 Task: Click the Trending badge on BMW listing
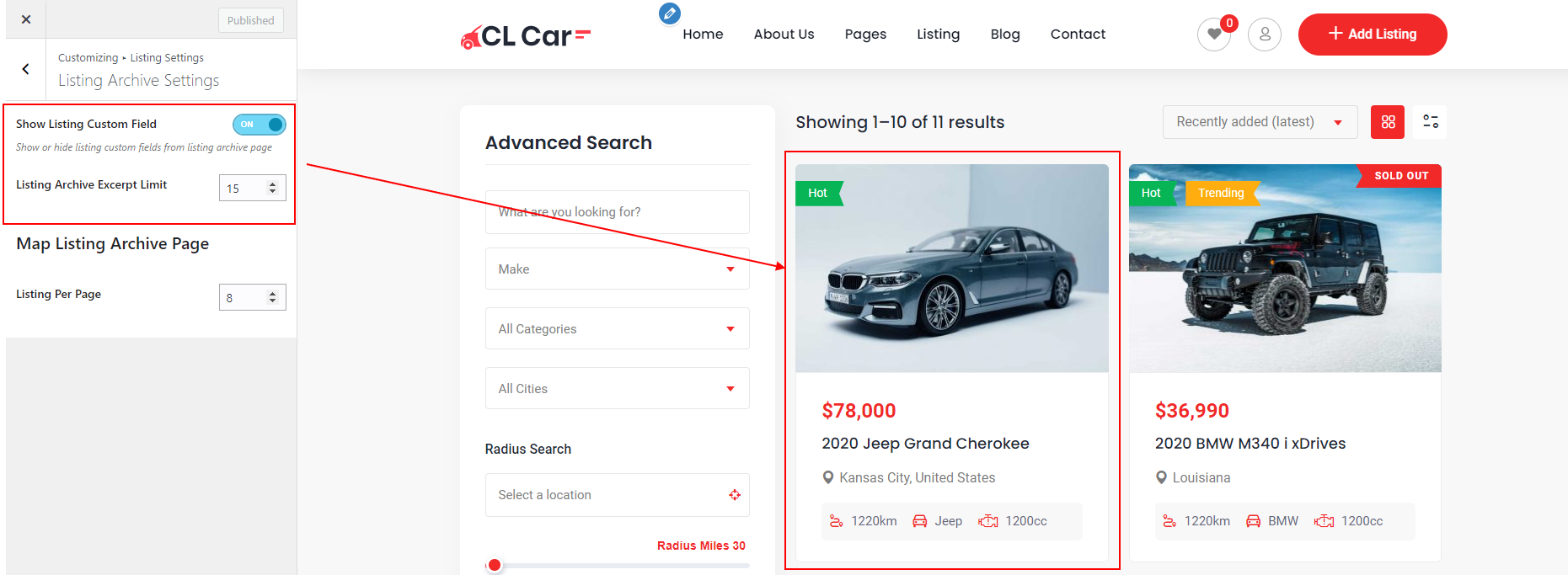click(x=1221, y=193)
